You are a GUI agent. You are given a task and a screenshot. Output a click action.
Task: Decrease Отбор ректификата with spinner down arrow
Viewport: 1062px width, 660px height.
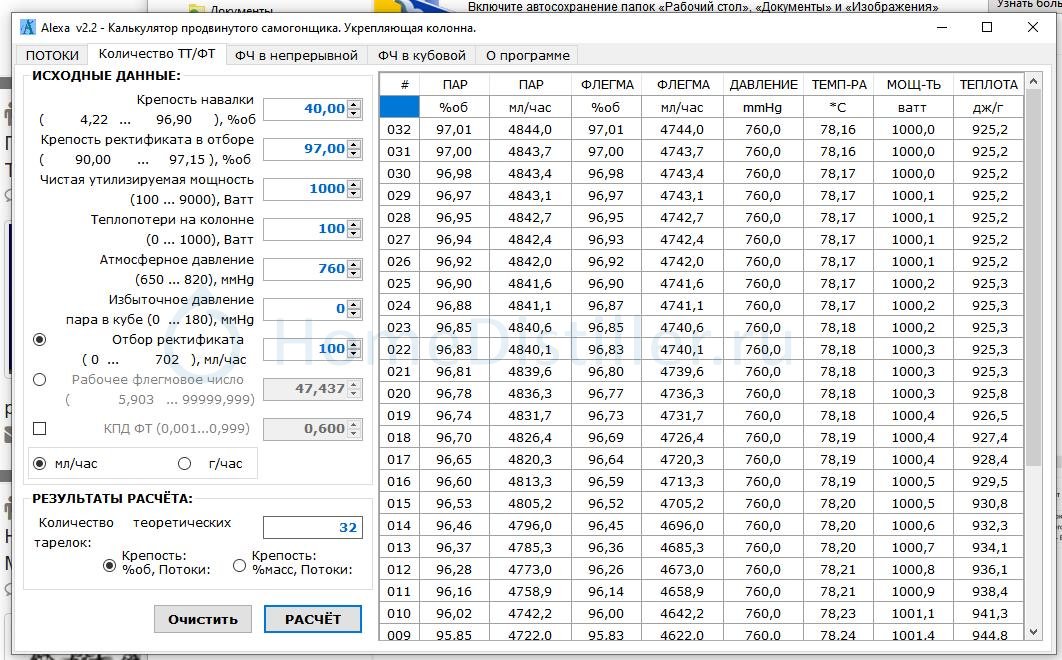click(x=354, y=354)
